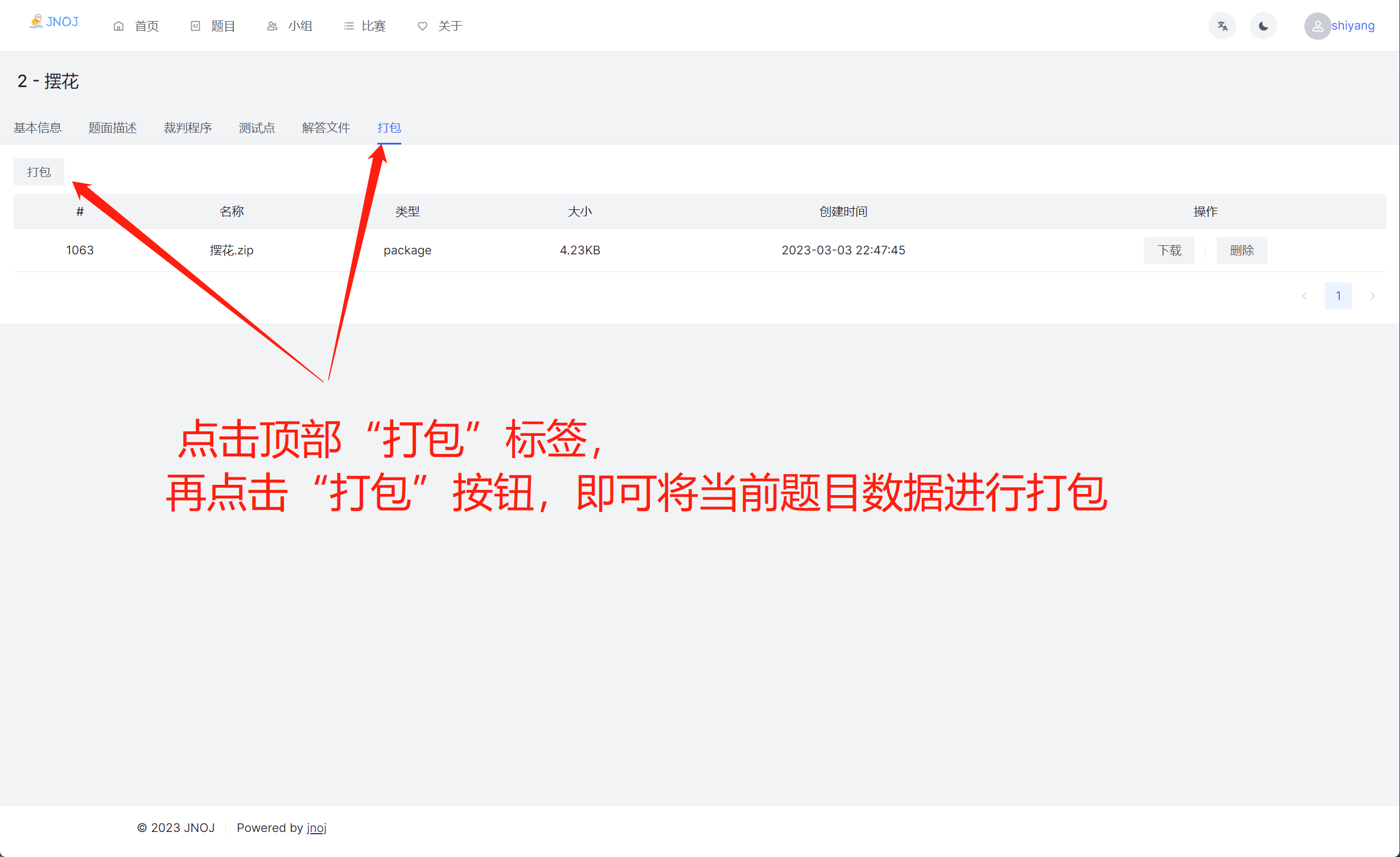Switch to the 题面描述 tab
The width and height of the screenshot is (1400, 857).
tap(113, 127)
